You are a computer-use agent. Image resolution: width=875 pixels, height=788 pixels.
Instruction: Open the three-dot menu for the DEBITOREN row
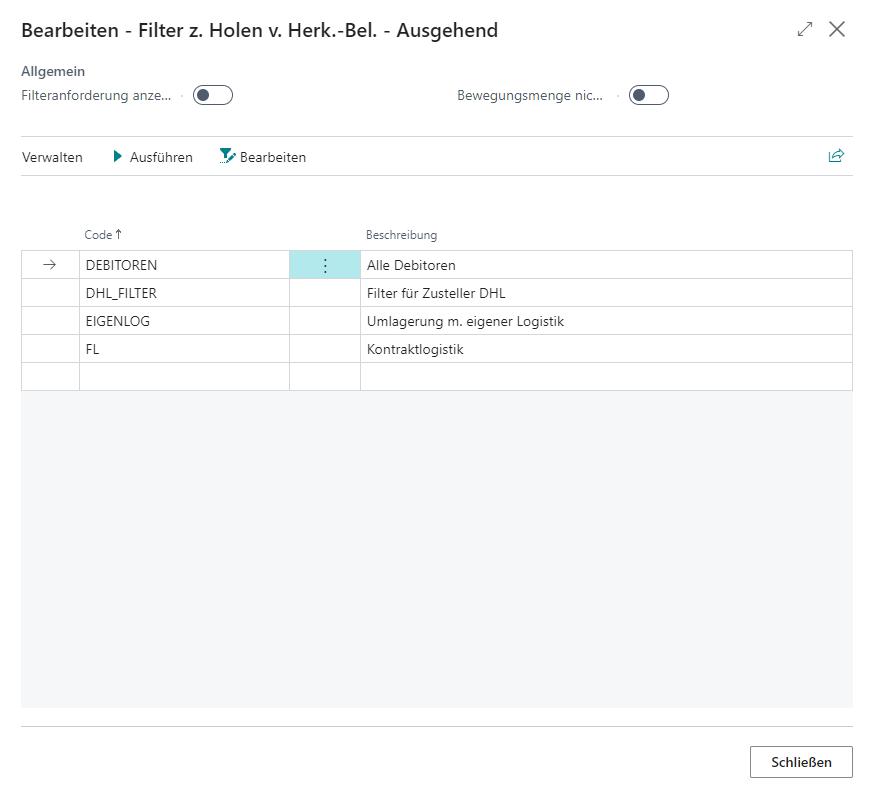(x=324, y=265)
